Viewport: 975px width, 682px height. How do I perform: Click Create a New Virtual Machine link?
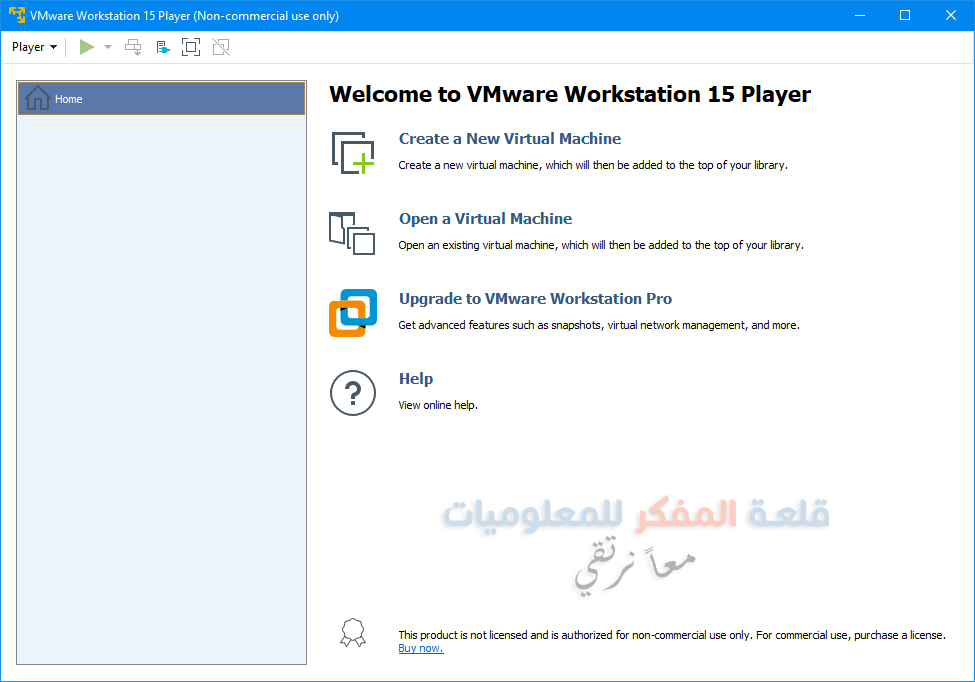click(509, 139)
